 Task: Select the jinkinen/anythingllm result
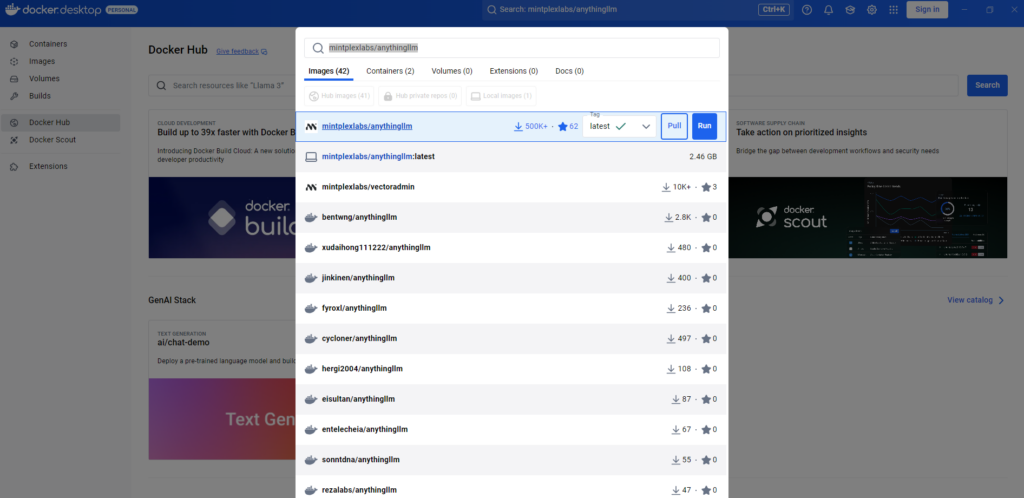click(x=511, y=278)
